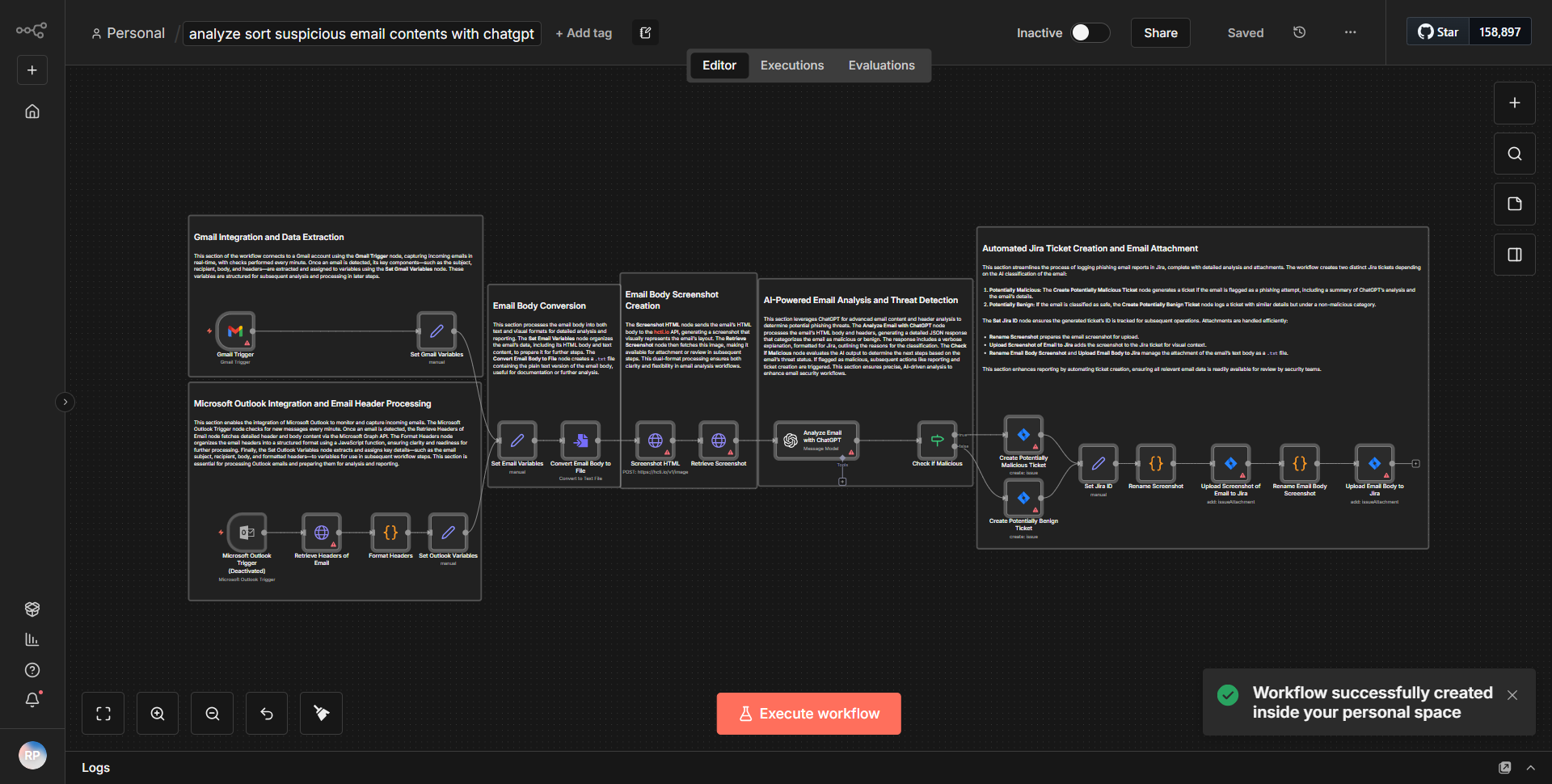The width and height of the screenshot is (1552, 784).
Task: Open workflow version history clock icon
Action: pyautogui.click(x=1299, y=32)
